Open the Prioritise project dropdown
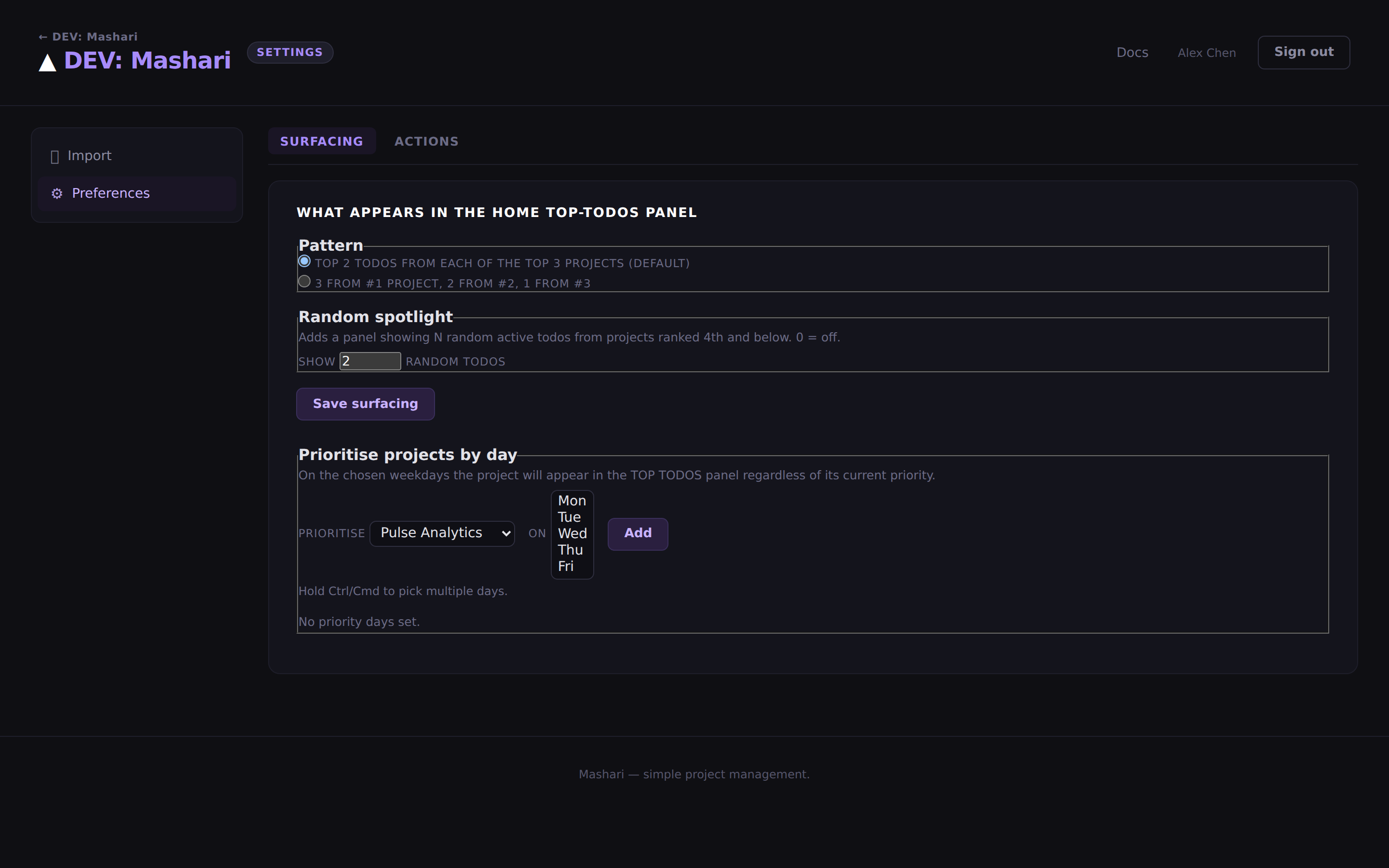This screenshot has width=1389, height=868. click(x=442, y=533)
